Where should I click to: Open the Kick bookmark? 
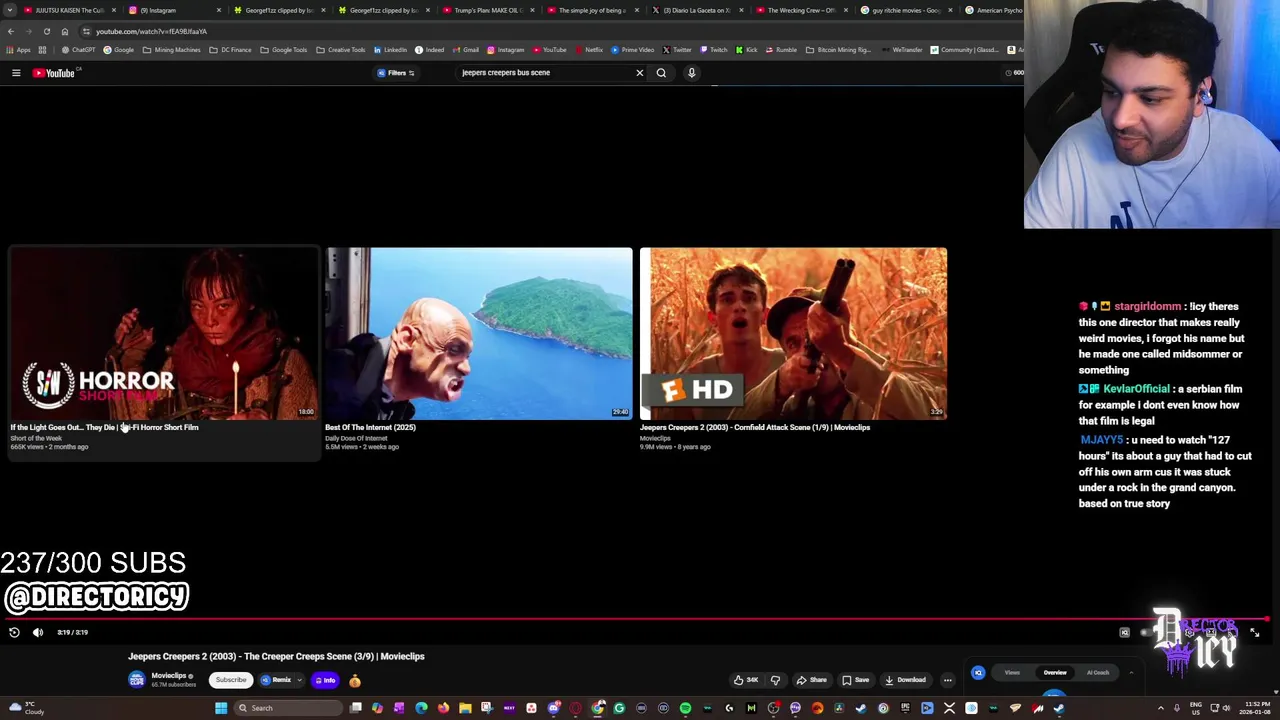pos(746,50)
